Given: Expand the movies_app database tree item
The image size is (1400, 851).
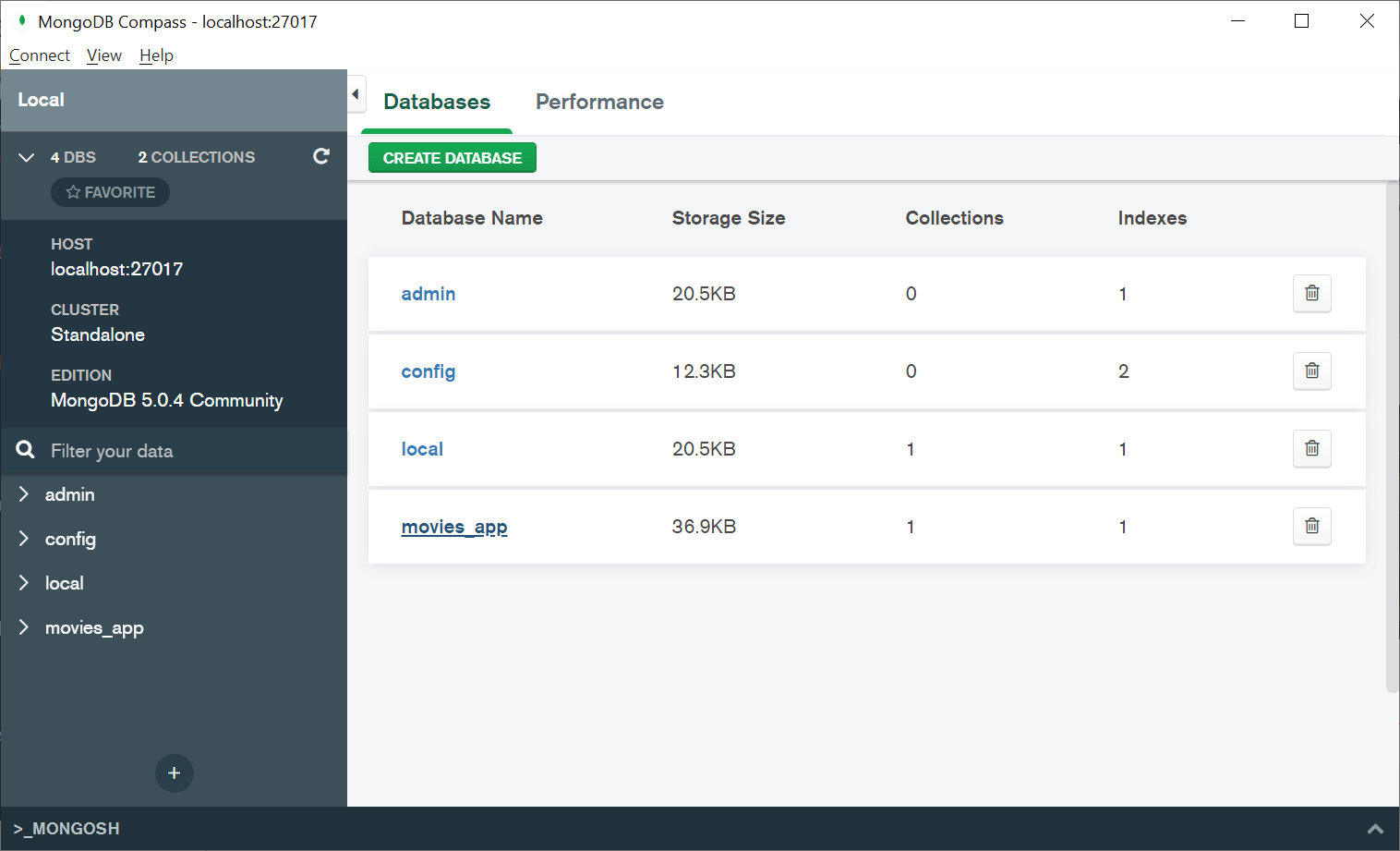Looking at the screenshot, I should (x=24, y=627).
